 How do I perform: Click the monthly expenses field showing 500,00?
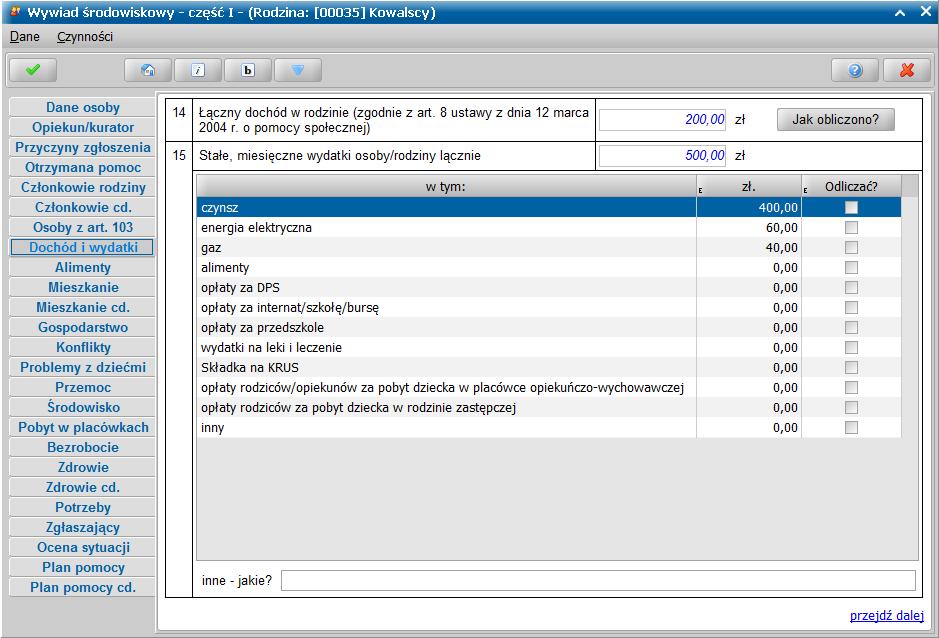[662, 156]
